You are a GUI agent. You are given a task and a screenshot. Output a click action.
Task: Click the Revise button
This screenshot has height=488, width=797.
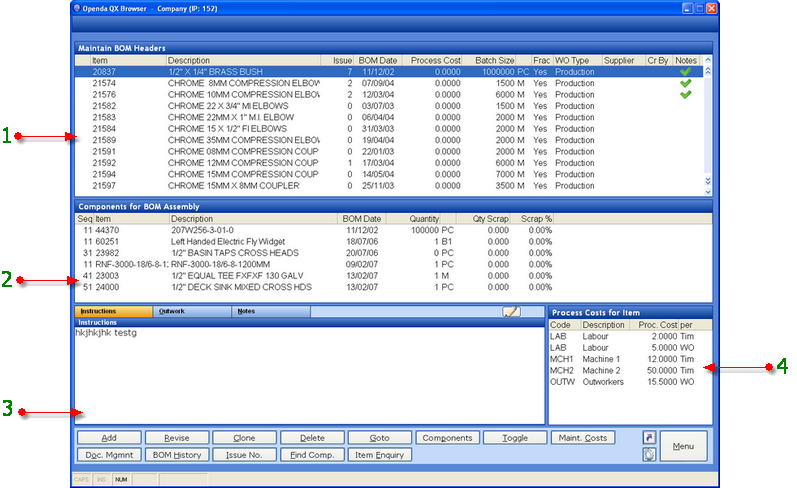[x=177, y=438]
